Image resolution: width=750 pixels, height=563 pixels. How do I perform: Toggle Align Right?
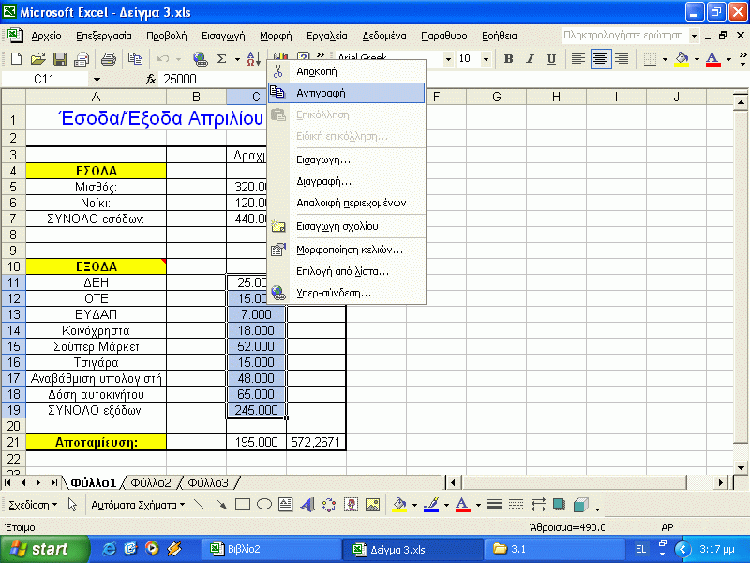pos(622,59)
